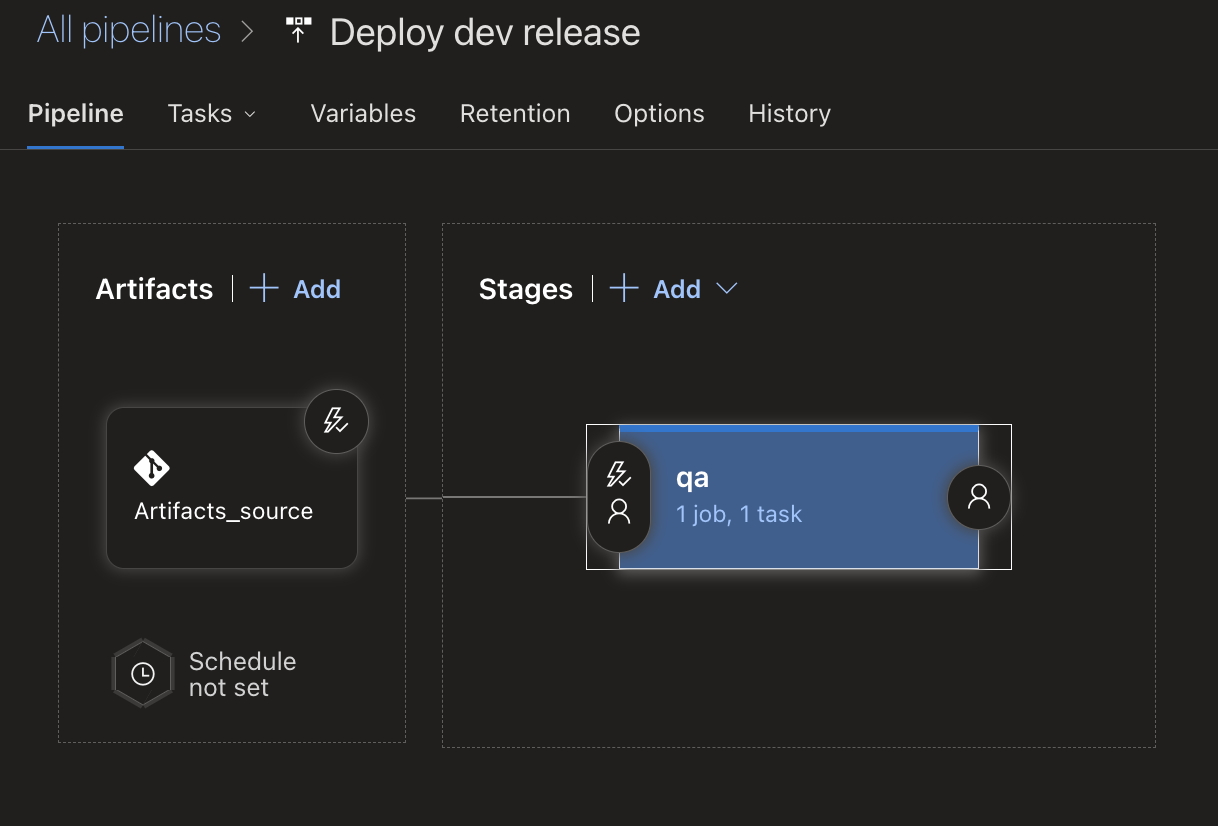This screenshot has width=1218, height=826.
Task: View the History tab
Action: click(789, 114)
